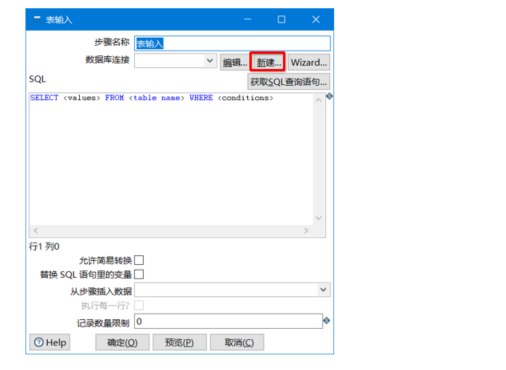Click the 行1 列0 status text
This screenshot has width=506, height=370.
point(44,246)
